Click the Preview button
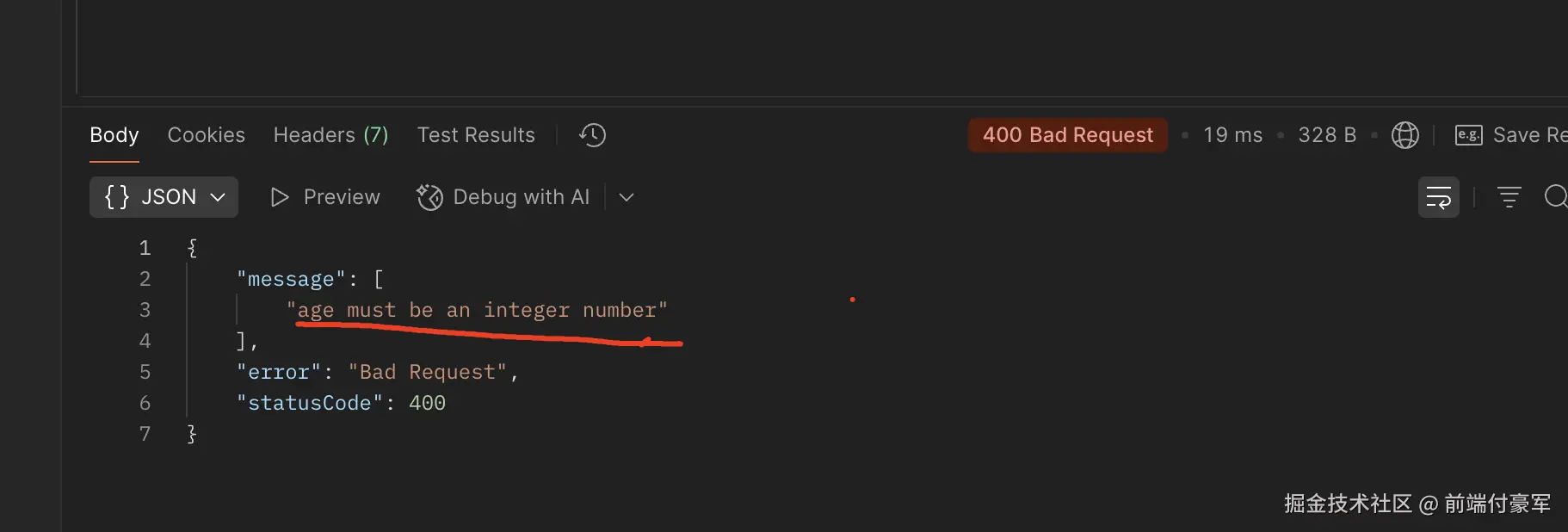Screen dimensions: 1568x532 325,197
